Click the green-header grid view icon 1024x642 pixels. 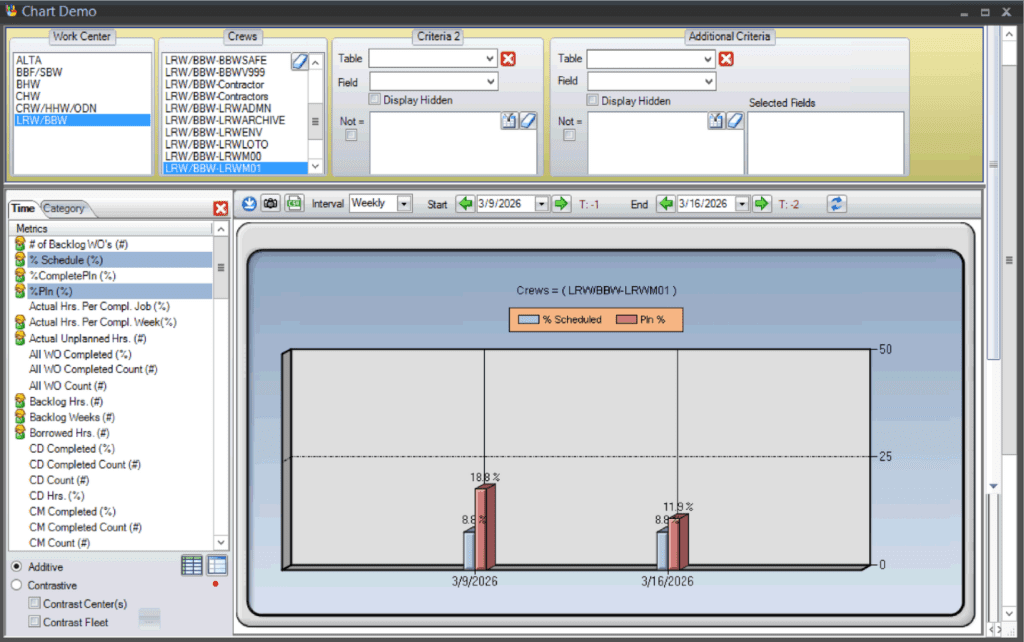click(x=192, y=566)
